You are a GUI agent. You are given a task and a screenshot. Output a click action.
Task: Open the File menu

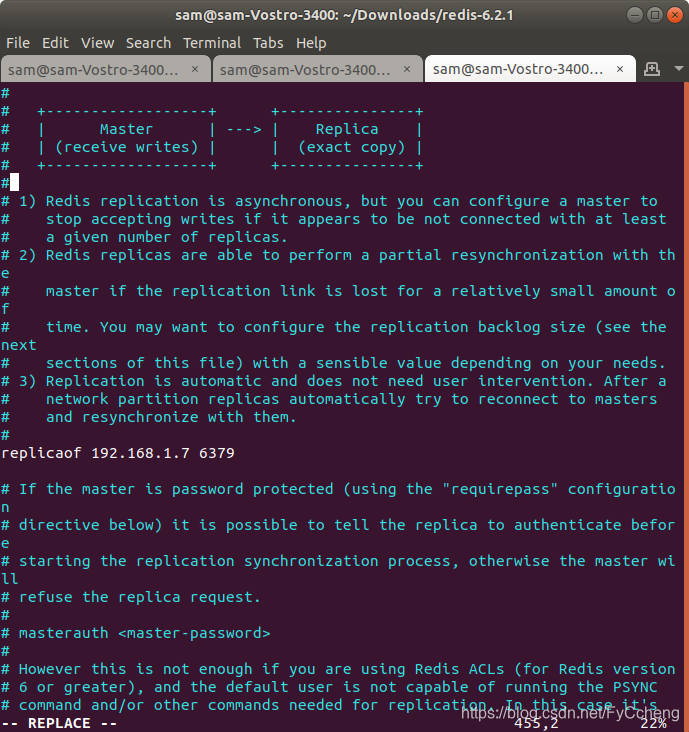[18, 43]
